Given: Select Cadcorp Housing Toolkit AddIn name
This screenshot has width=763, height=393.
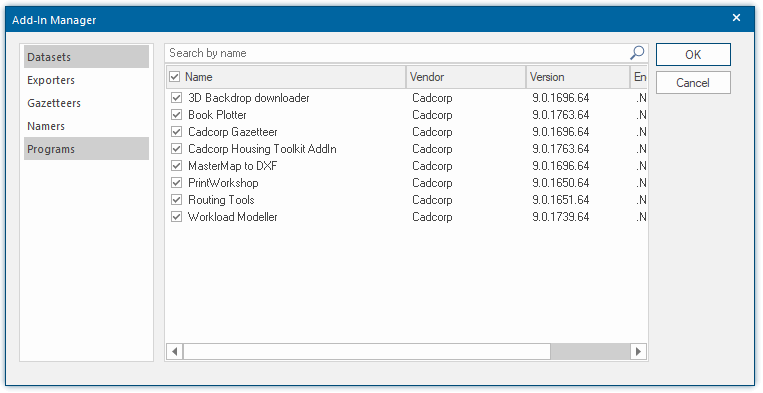Looking at the screenshot, I should (x=262, y=149).
